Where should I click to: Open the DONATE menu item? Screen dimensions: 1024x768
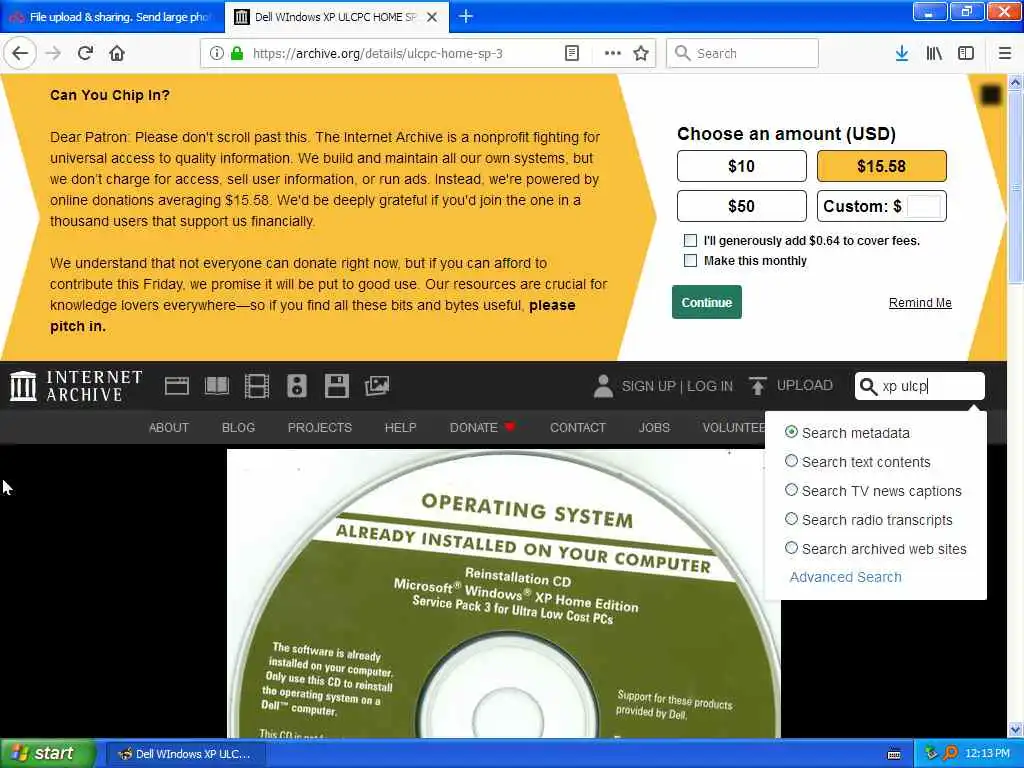click(482, 427)
